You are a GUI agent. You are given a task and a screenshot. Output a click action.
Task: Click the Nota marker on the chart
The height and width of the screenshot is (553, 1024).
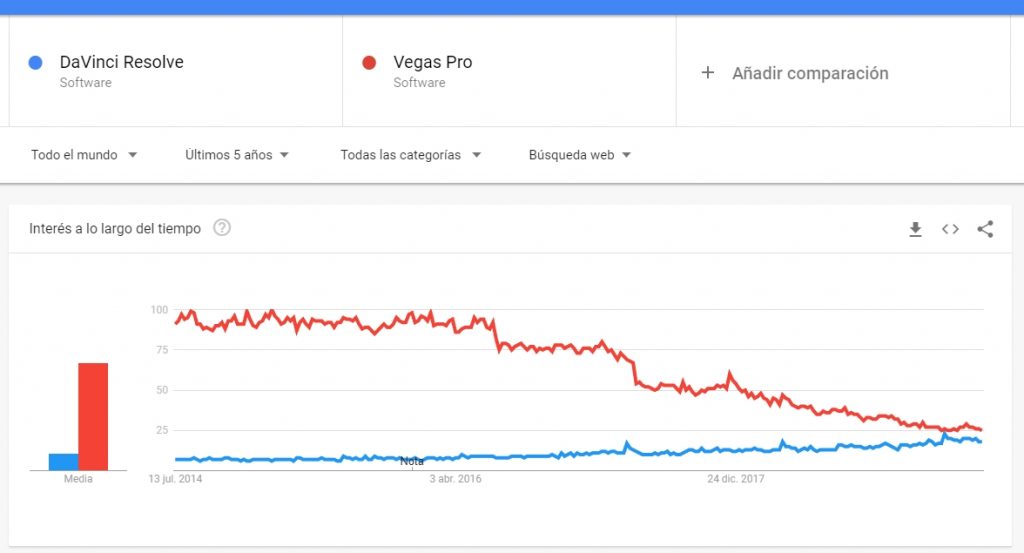click(412, 461)
